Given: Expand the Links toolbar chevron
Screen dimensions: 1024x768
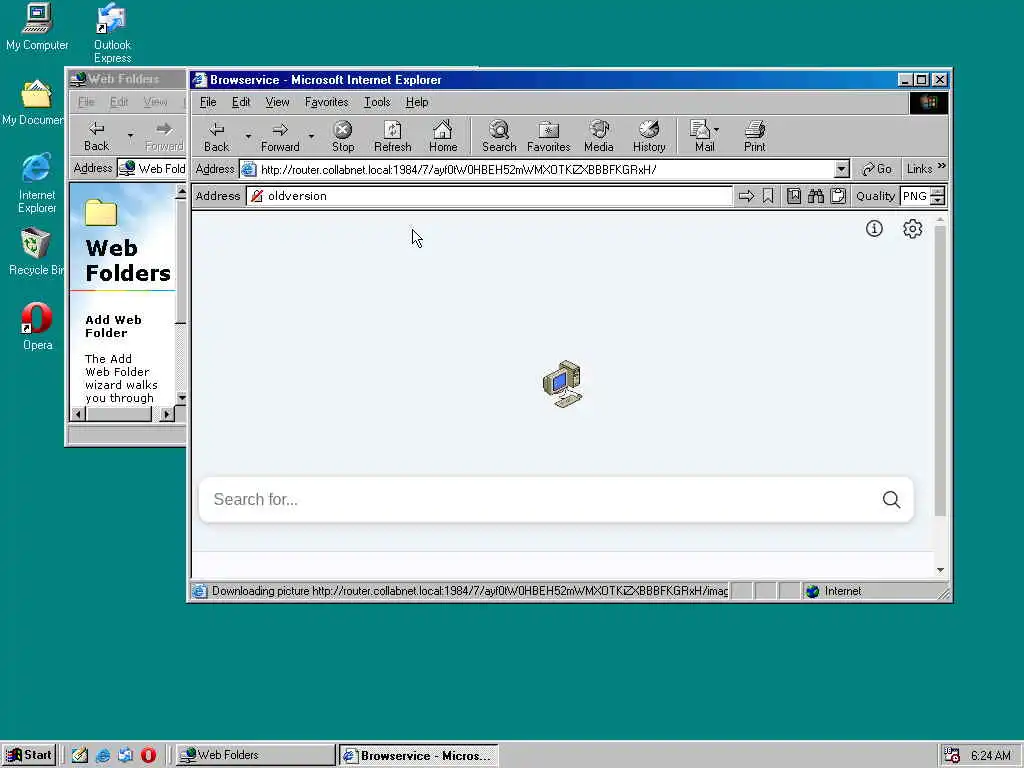Looking at the screenshot, I should [942, 167].
